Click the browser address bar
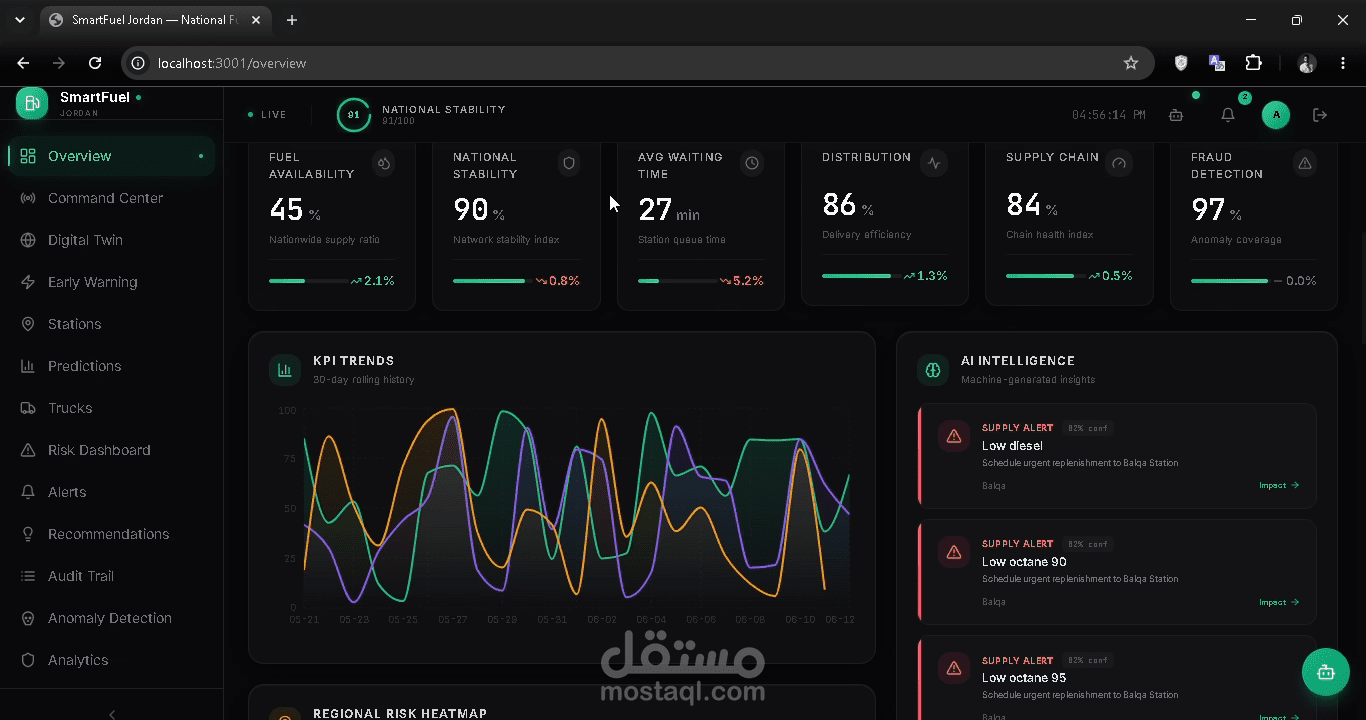This screenshot has width=1366, height=720. point(638,63)
